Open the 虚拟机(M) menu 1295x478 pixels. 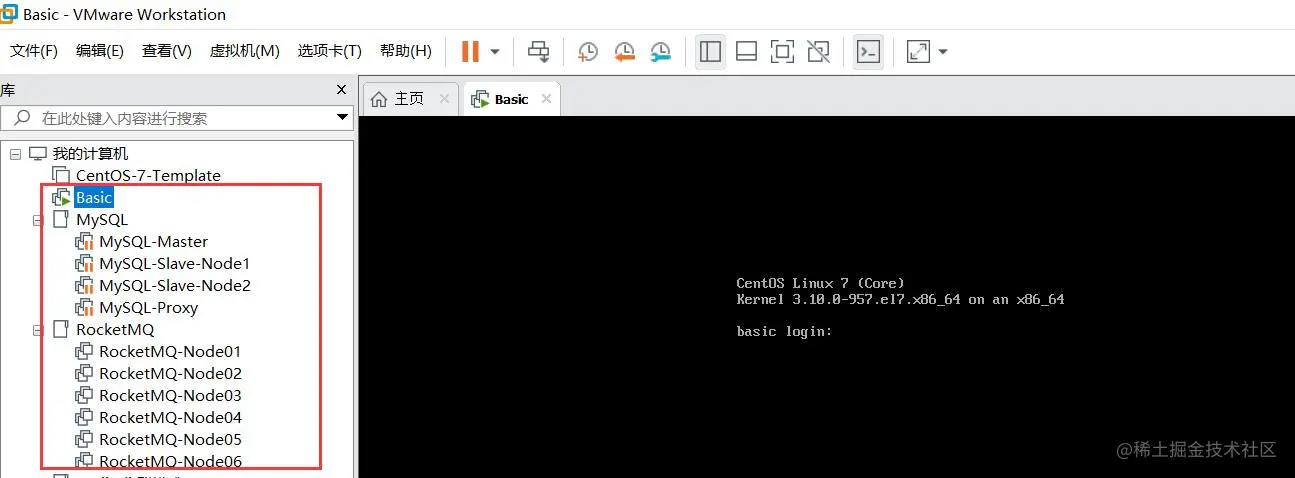pos(244,51)
